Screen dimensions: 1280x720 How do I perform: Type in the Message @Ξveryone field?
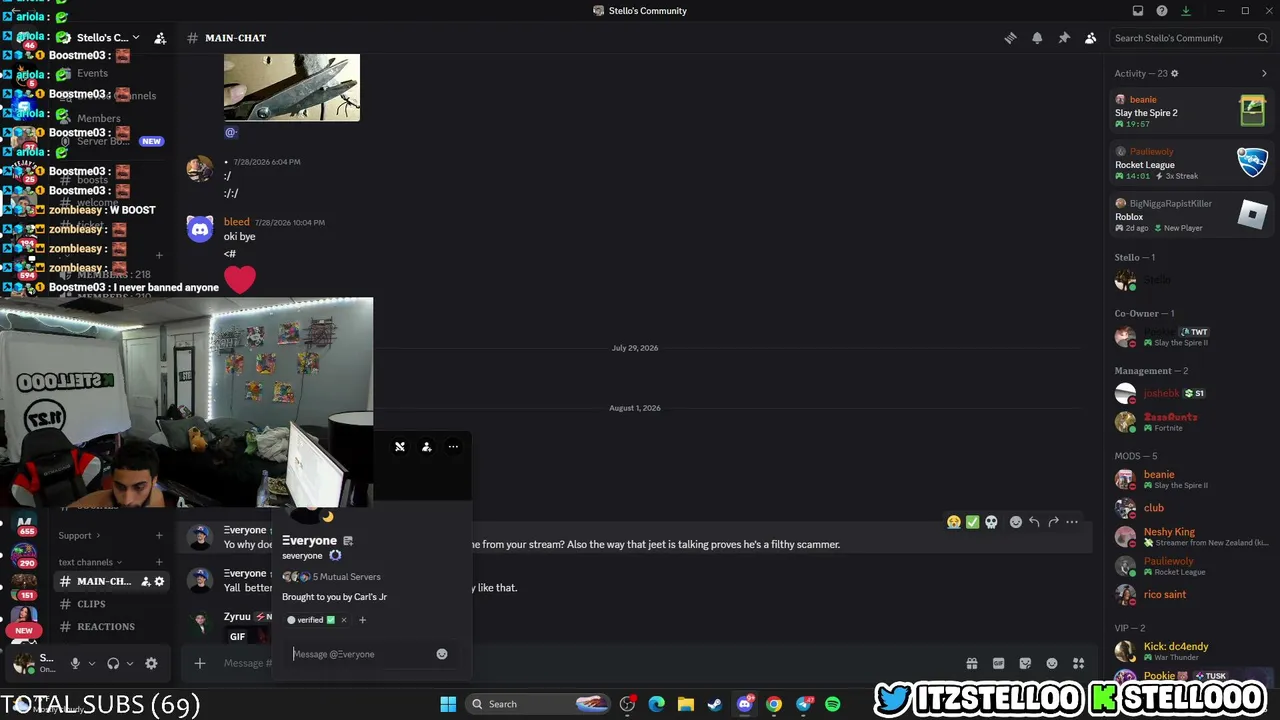coord(362,654)
